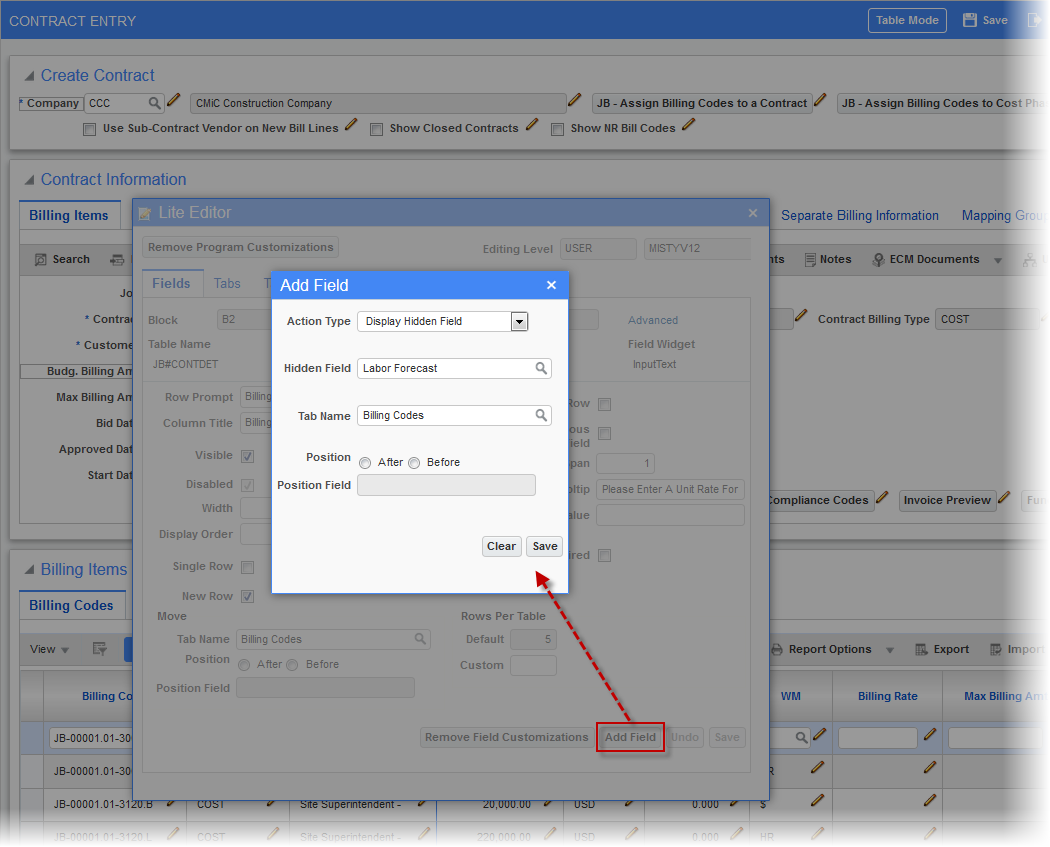Click the Save disk icon in header
This screenshot has height=847, width=1050.
969,20
